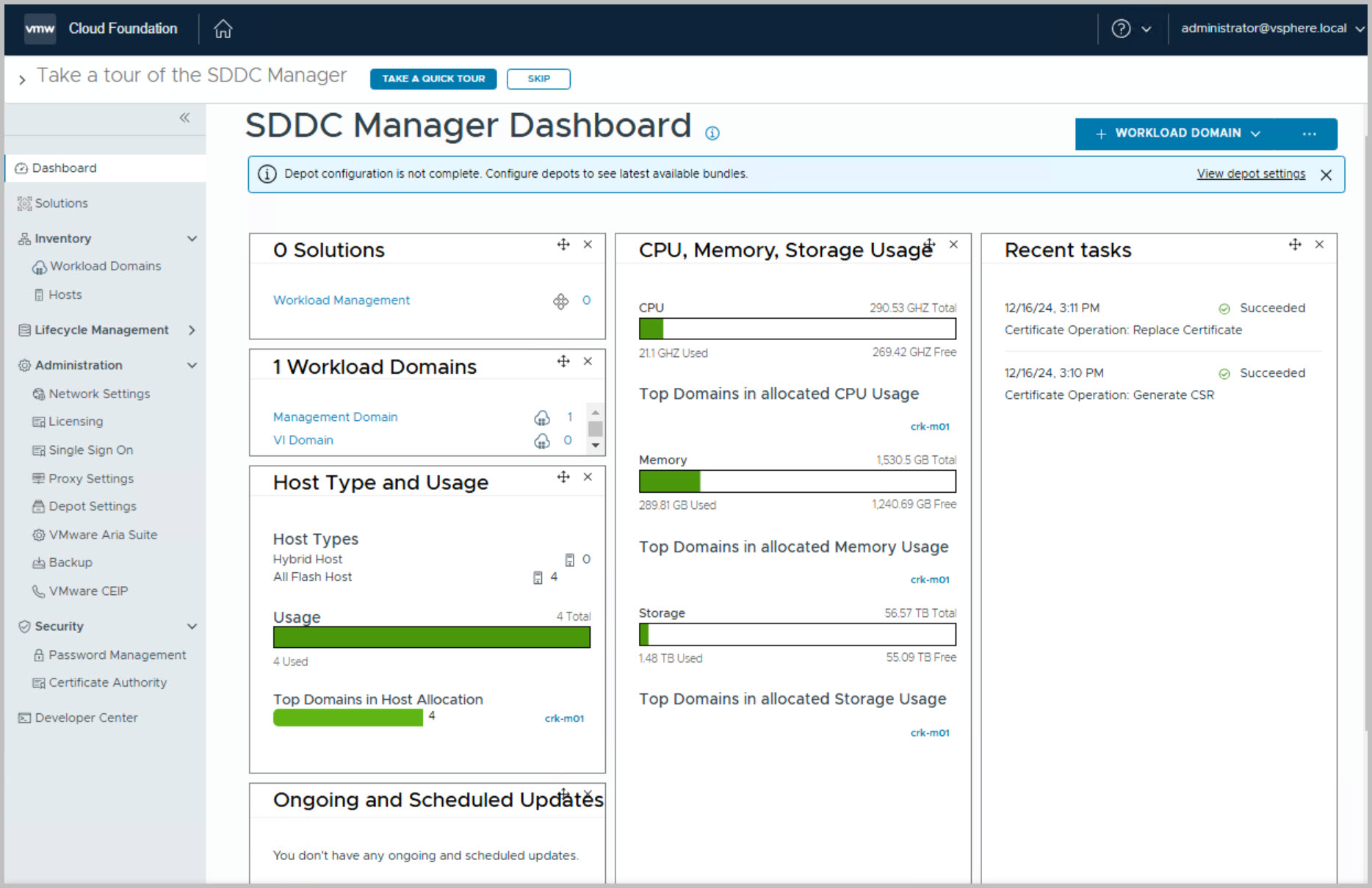Go to Depot Settings in sidebar
Screen dimensions: 1372x888
click(93, 506)
